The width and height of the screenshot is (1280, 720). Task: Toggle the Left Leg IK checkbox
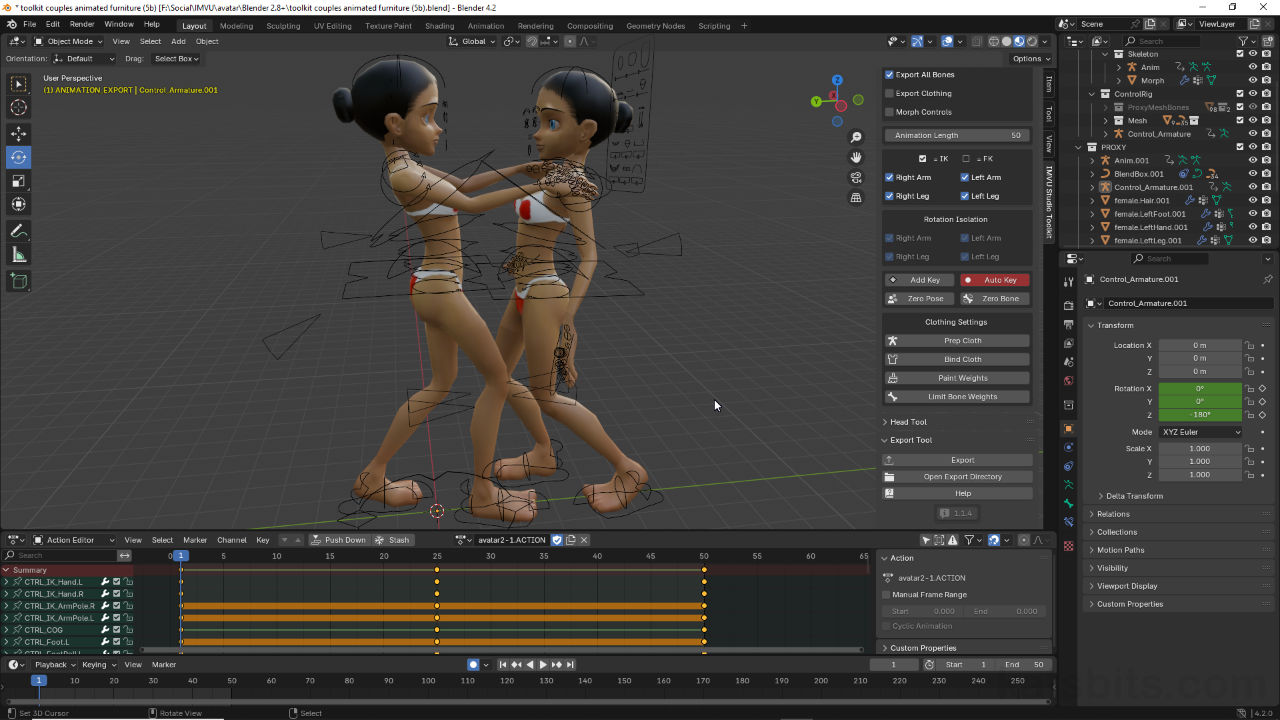[965, 196]
